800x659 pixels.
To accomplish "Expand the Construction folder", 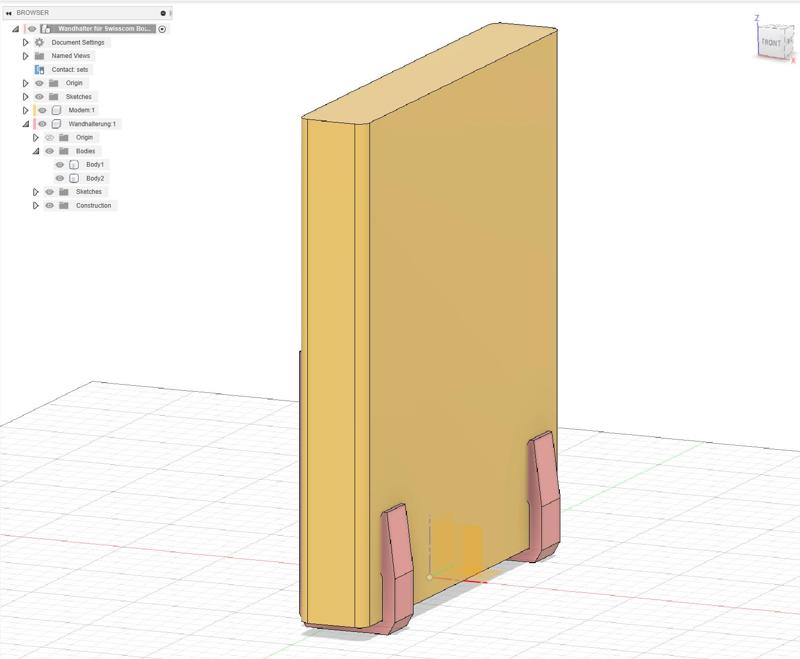I will coord(36,206).
